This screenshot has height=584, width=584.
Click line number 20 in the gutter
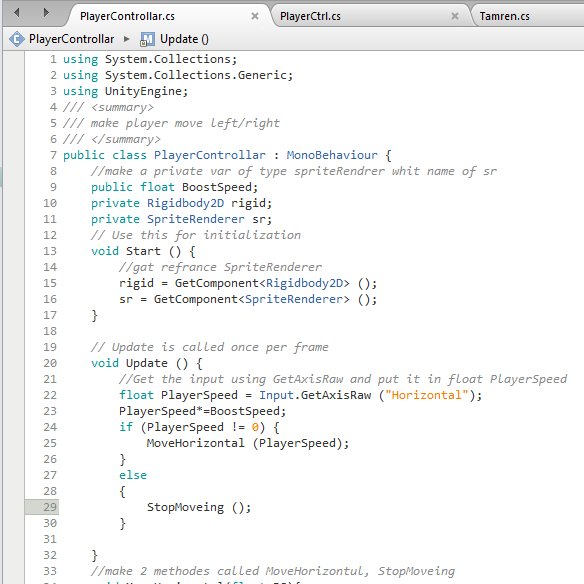tap(50, 363)
